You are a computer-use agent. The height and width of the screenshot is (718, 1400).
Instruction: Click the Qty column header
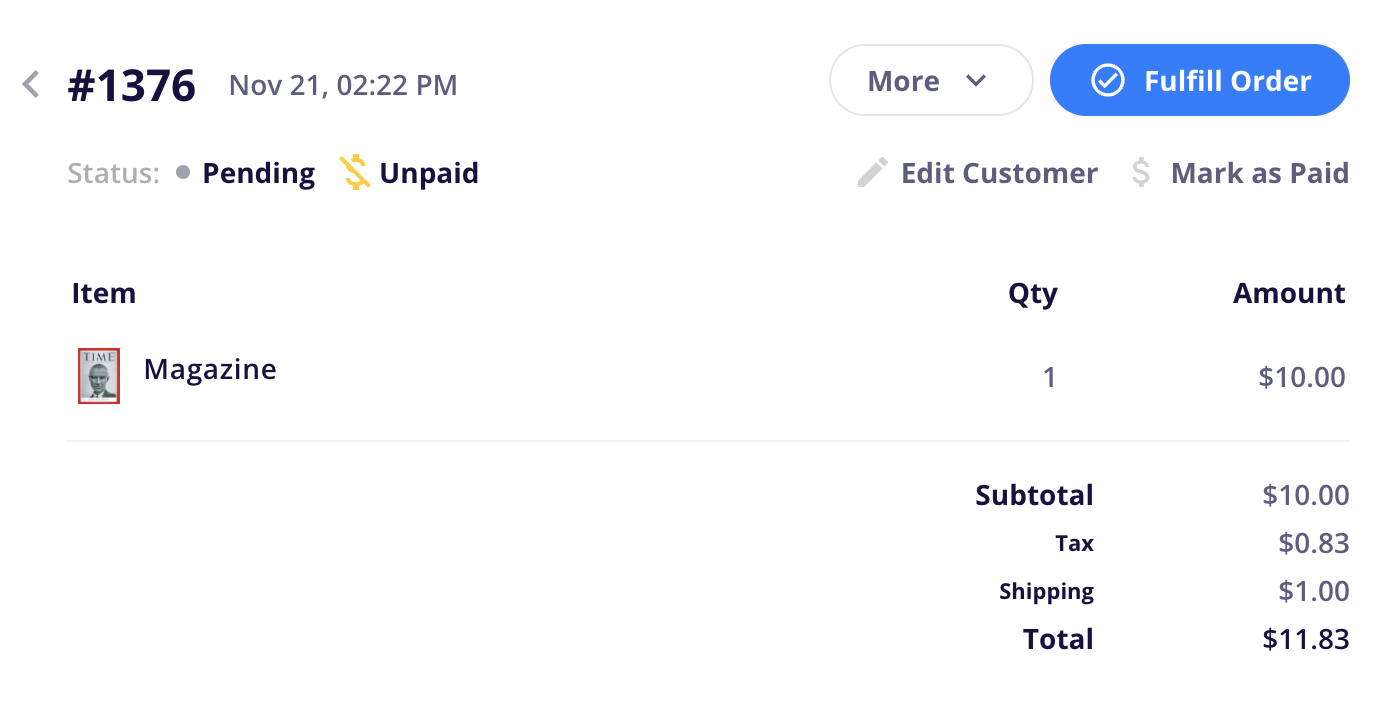(1032, 293)
